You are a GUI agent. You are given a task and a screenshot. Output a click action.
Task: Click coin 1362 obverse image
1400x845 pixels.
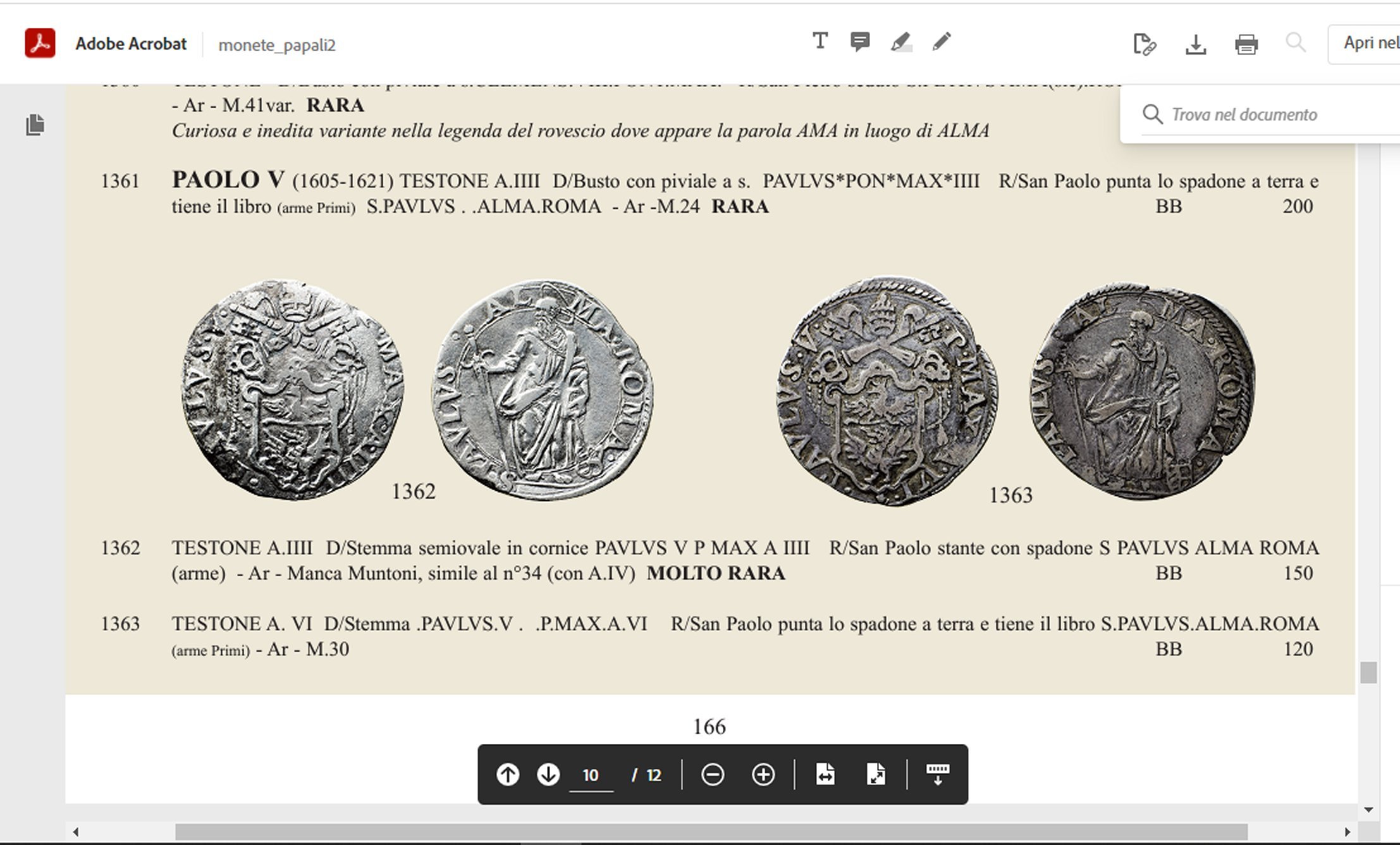coord(292,389)
